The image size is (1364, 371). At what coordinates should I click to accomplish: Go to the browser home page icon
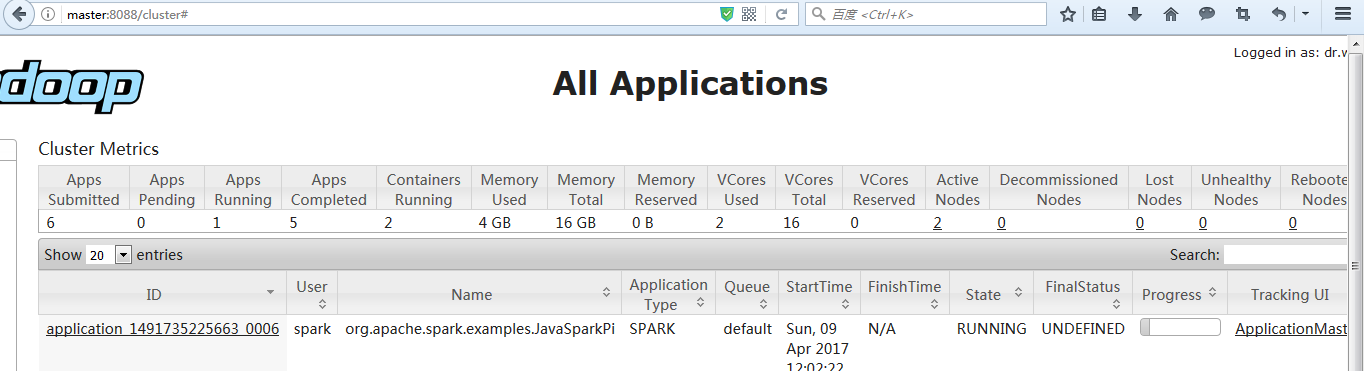(1171, 14)
